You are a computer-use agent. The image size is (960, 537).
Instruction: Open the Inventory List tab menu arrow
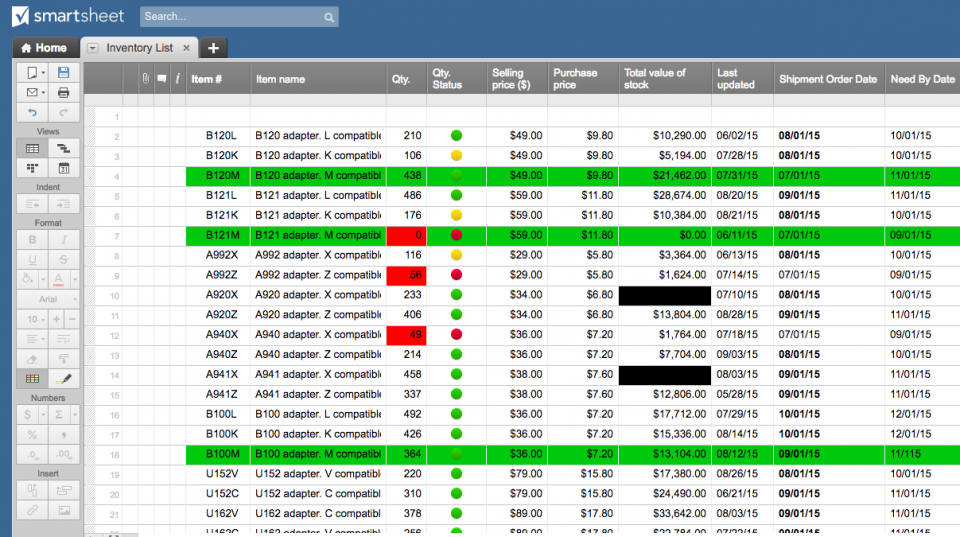coord(92,48)
